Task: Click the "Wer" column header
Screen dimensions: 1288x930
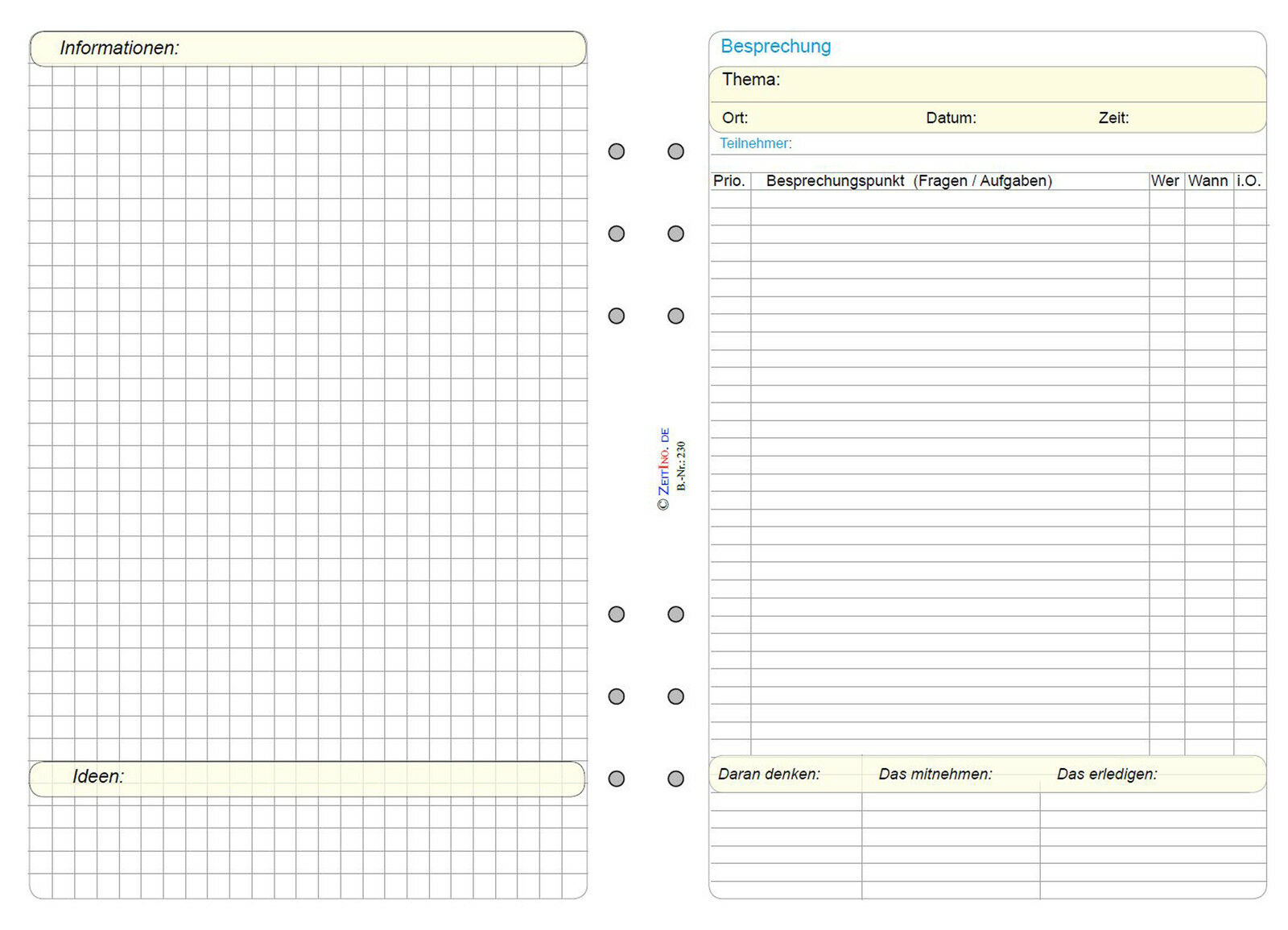Action: tap(1165, 180)
